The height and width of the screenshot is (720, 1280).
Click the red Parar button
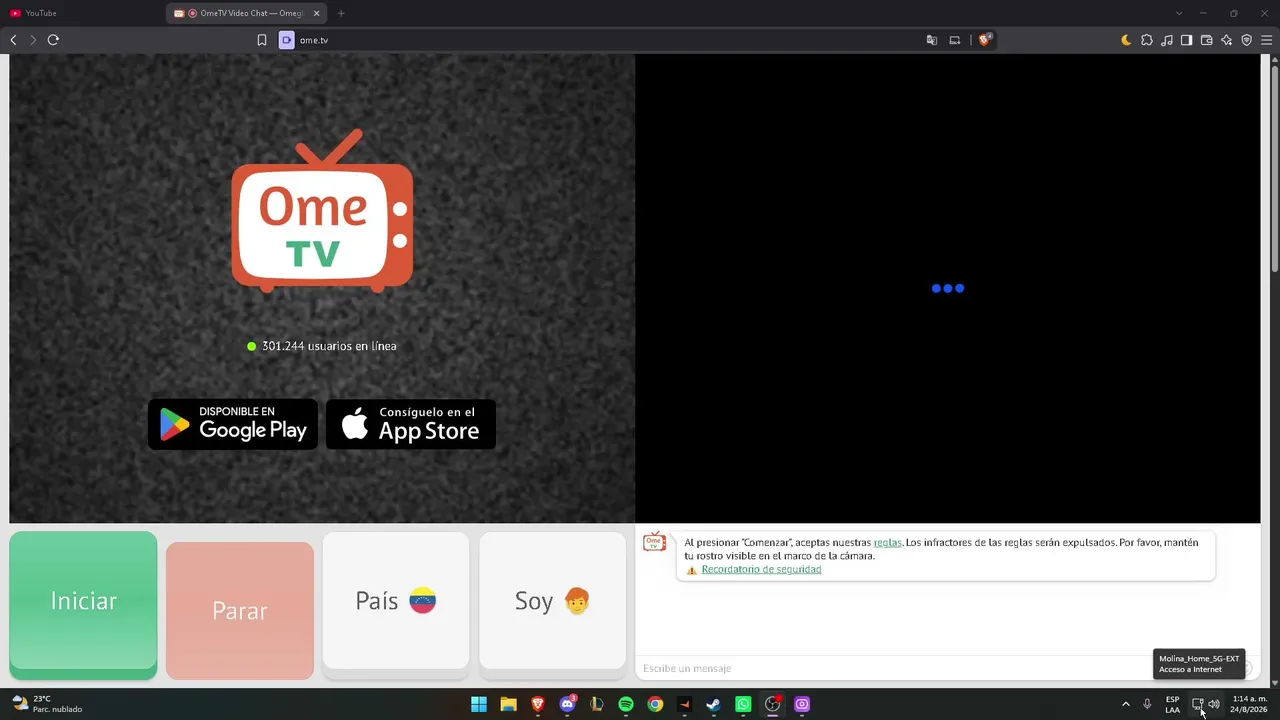coord(240,610)
